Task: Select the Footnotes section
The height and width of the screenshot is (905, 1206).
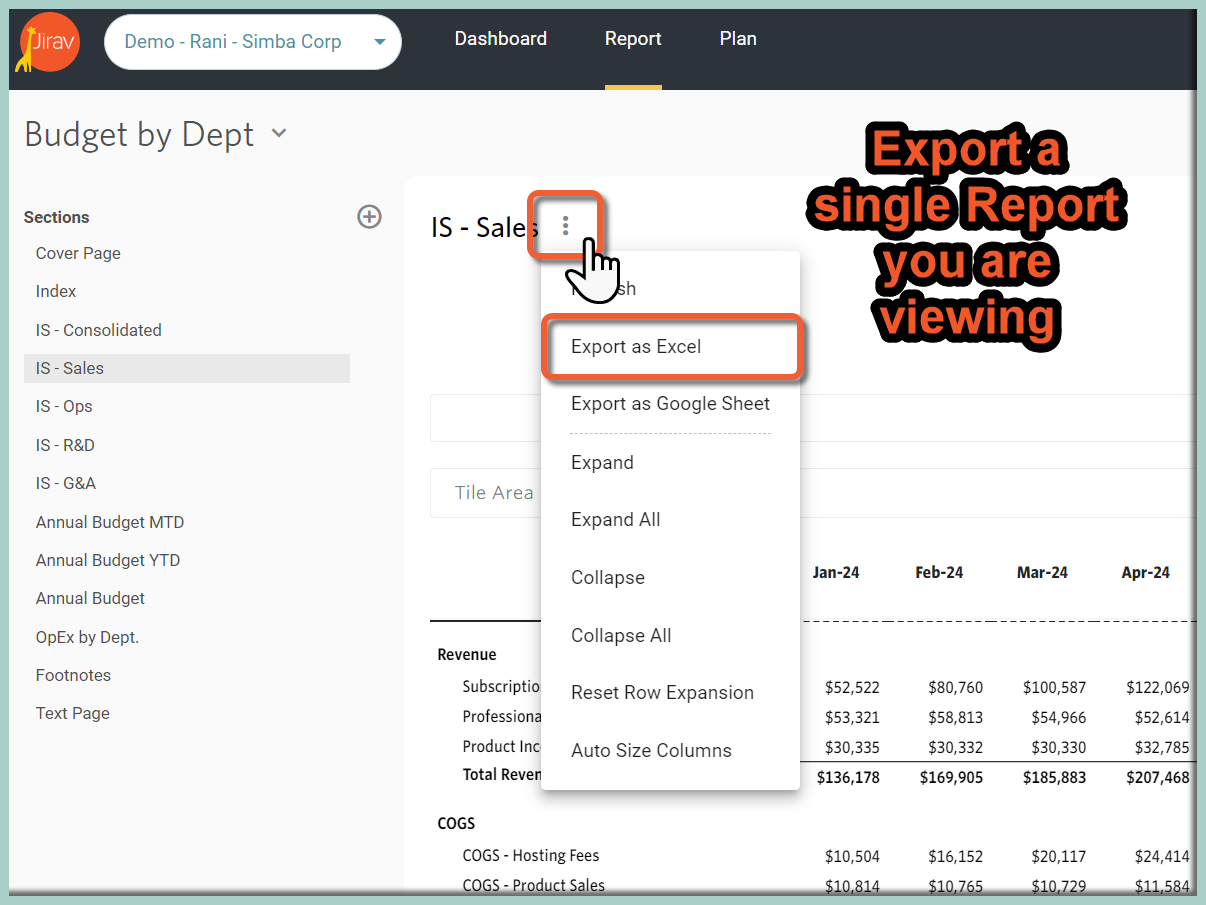Action: 73,675
